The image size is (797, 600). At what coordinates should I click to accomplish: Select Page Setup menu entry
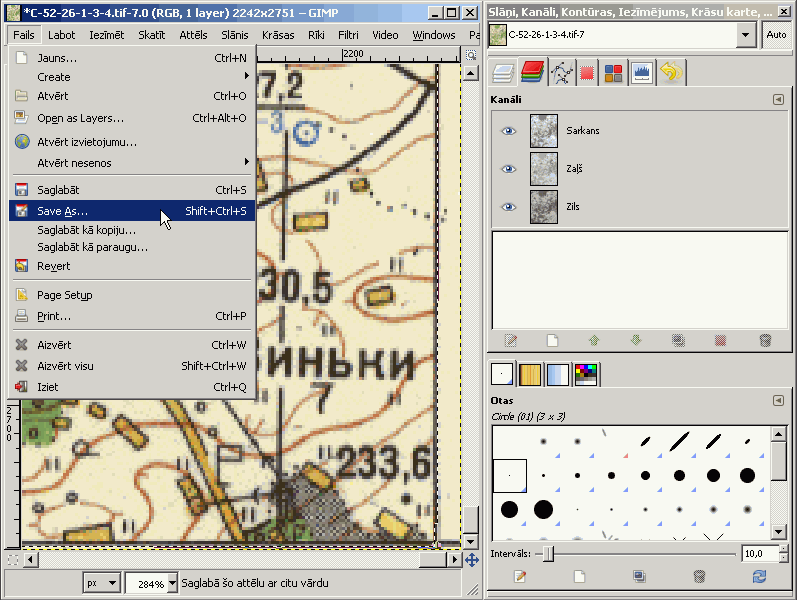click(x=132, y=295)
